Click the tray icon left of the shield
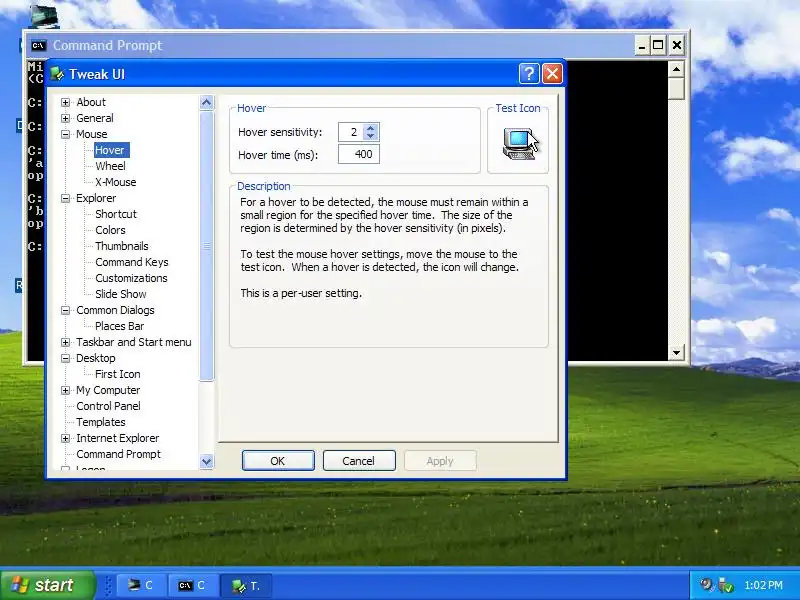The image size is (800, 600). coord(706,585)
